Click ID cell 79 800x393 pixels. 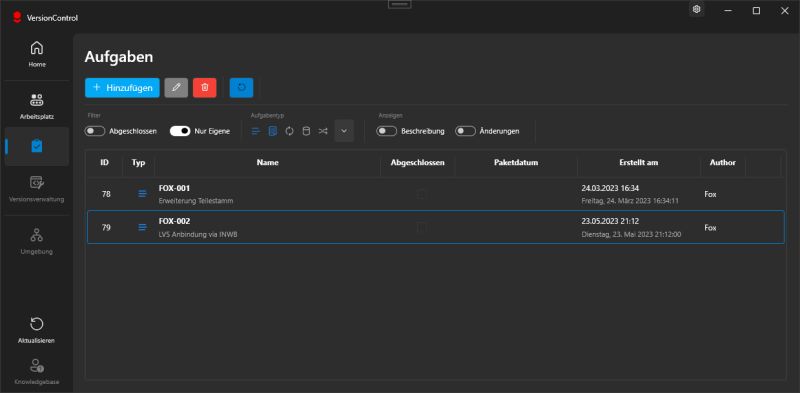(106, 228)
